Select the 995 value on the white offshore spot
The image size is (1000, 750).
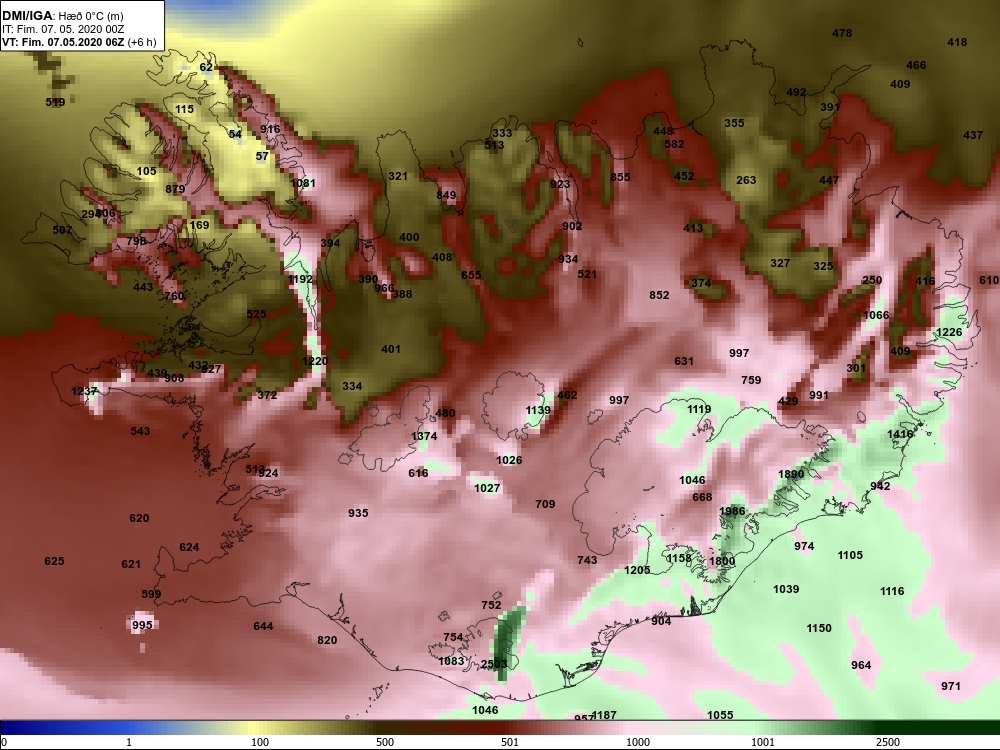click(142, 624)
